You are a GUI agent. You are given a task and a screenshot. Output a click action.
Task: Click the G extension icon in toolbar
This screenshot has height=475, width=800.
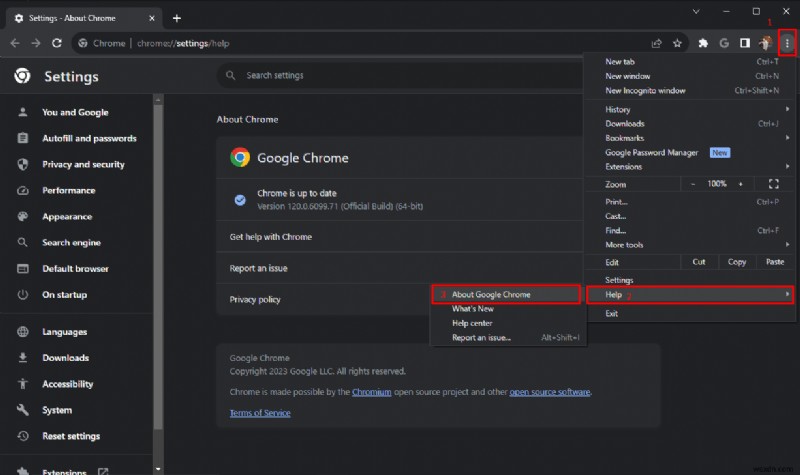coord(724,43)
